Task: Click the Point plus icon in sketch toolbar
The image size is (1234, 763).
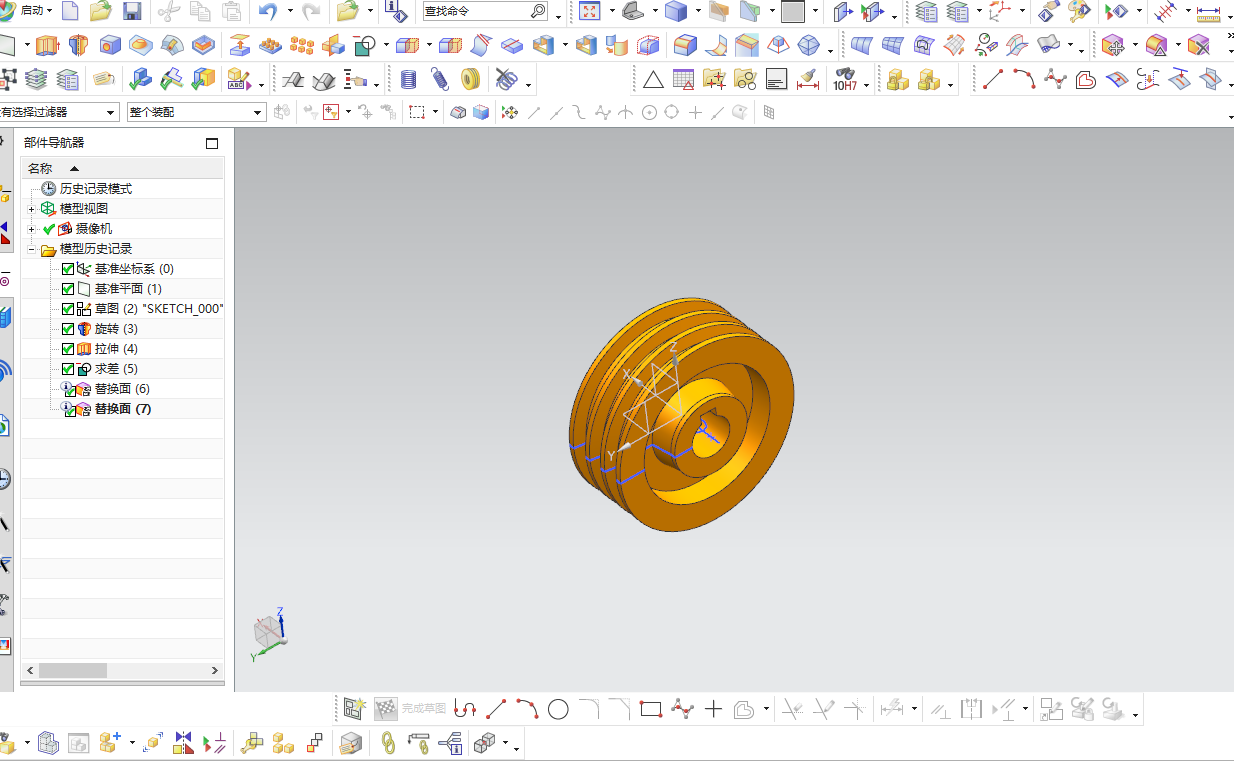Action: tap(713, 710)
